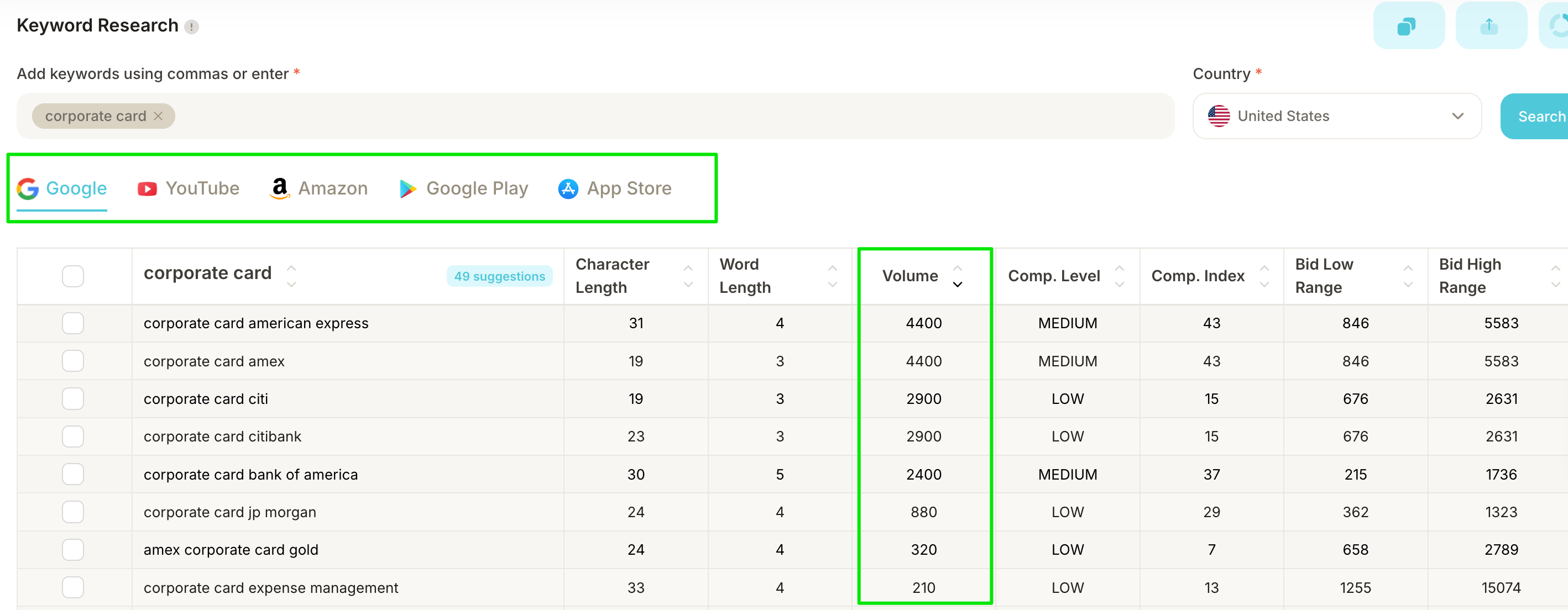This screenshot has width=1568, height=610.
Task: Click the YouTube logo icon
Action: point(147,189)
